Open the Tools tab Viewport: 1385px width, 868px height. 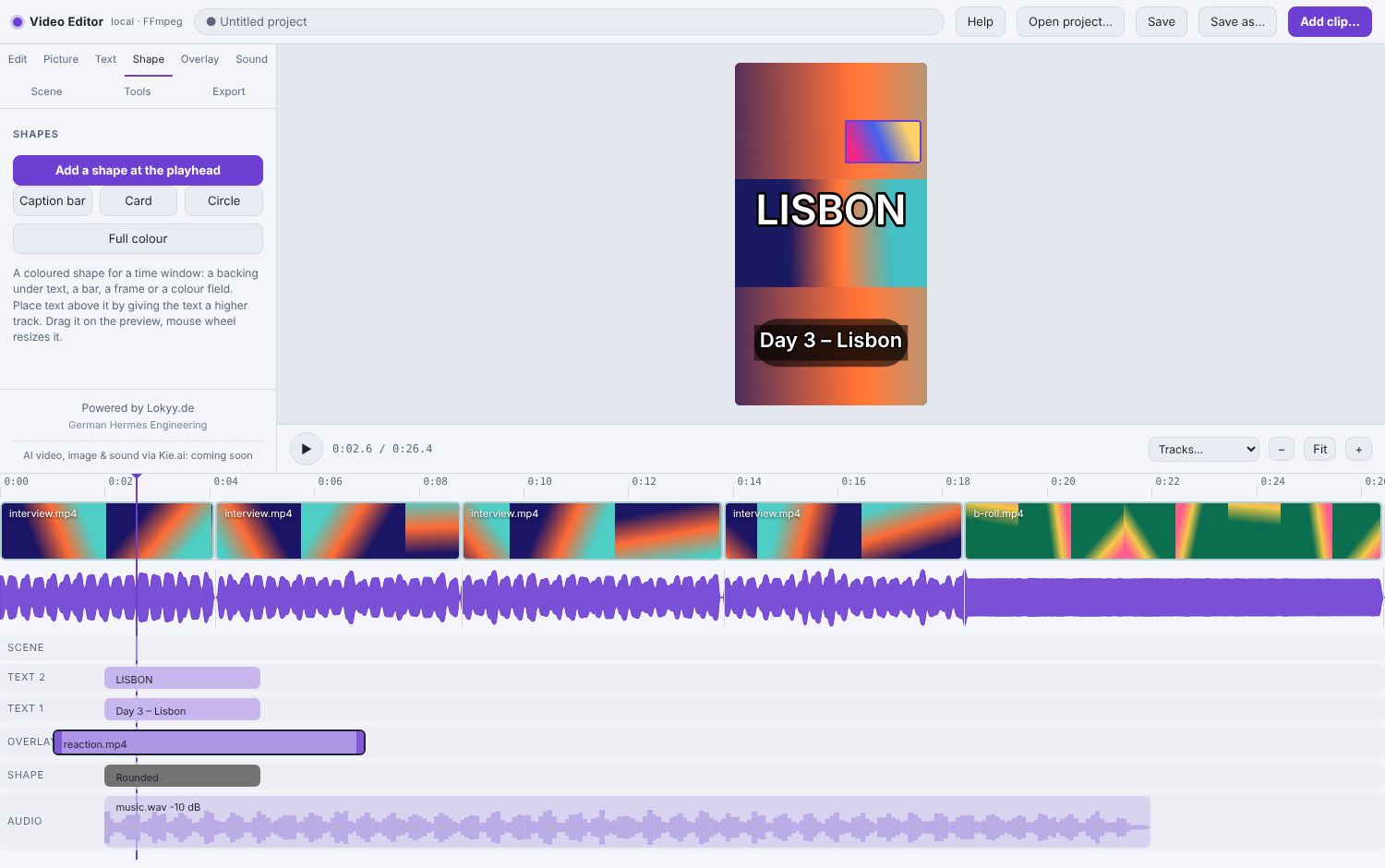click(x=138, y=91)
